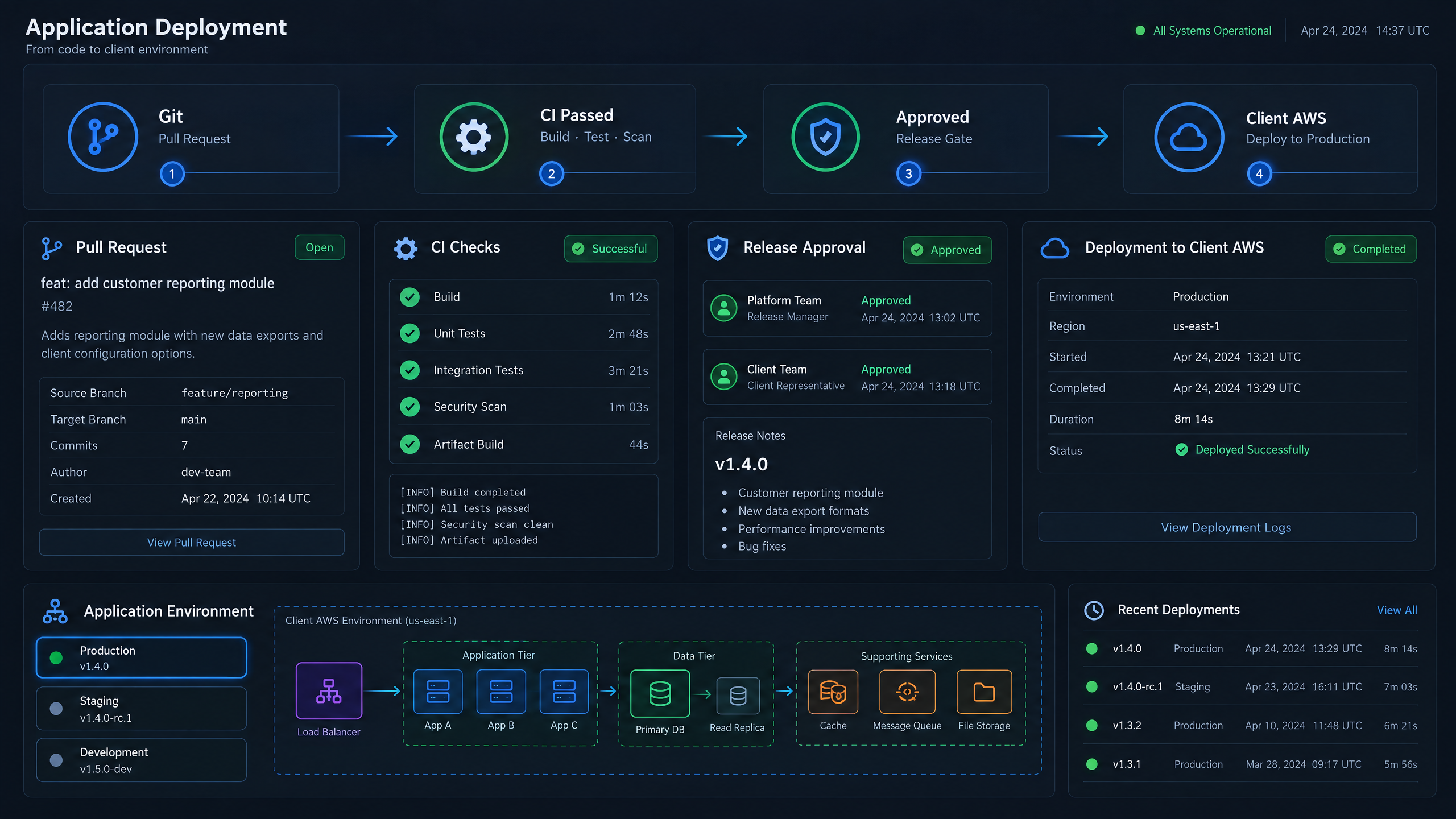Select step 2 marker under CI Passed
Screen dimensions: 1456x819
(551, 173)
